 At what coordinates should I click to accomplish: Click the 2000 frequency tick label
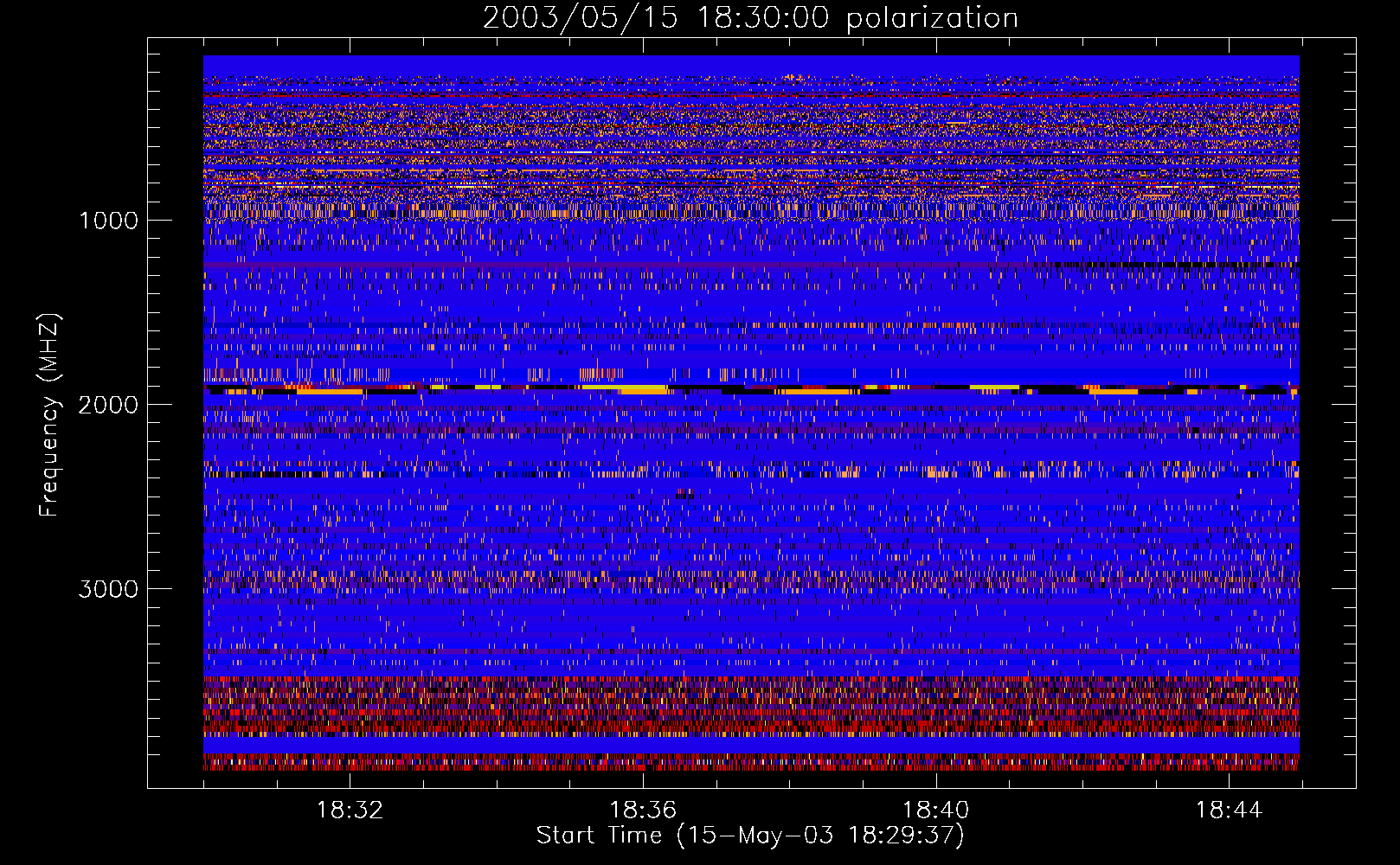tap(108, 405)
